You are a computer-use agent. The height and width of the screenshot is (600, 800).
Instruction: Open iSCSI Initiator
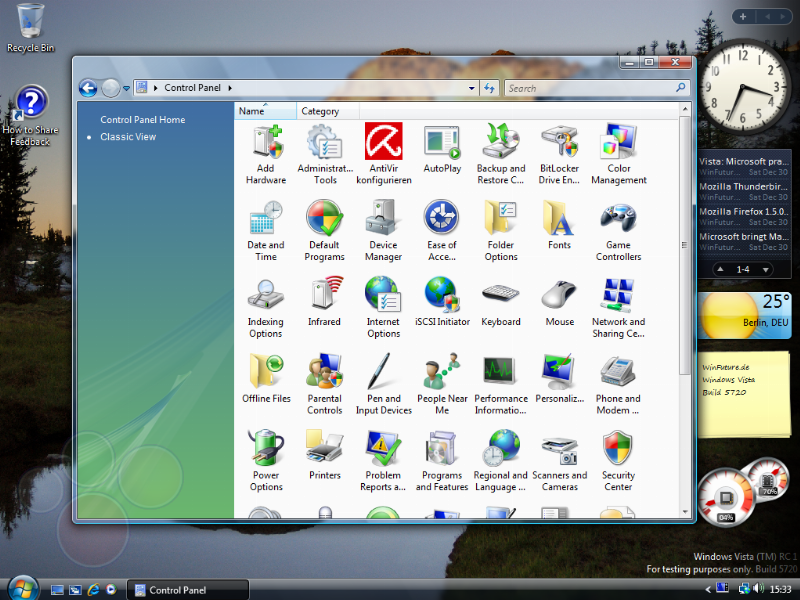(442, 302)
